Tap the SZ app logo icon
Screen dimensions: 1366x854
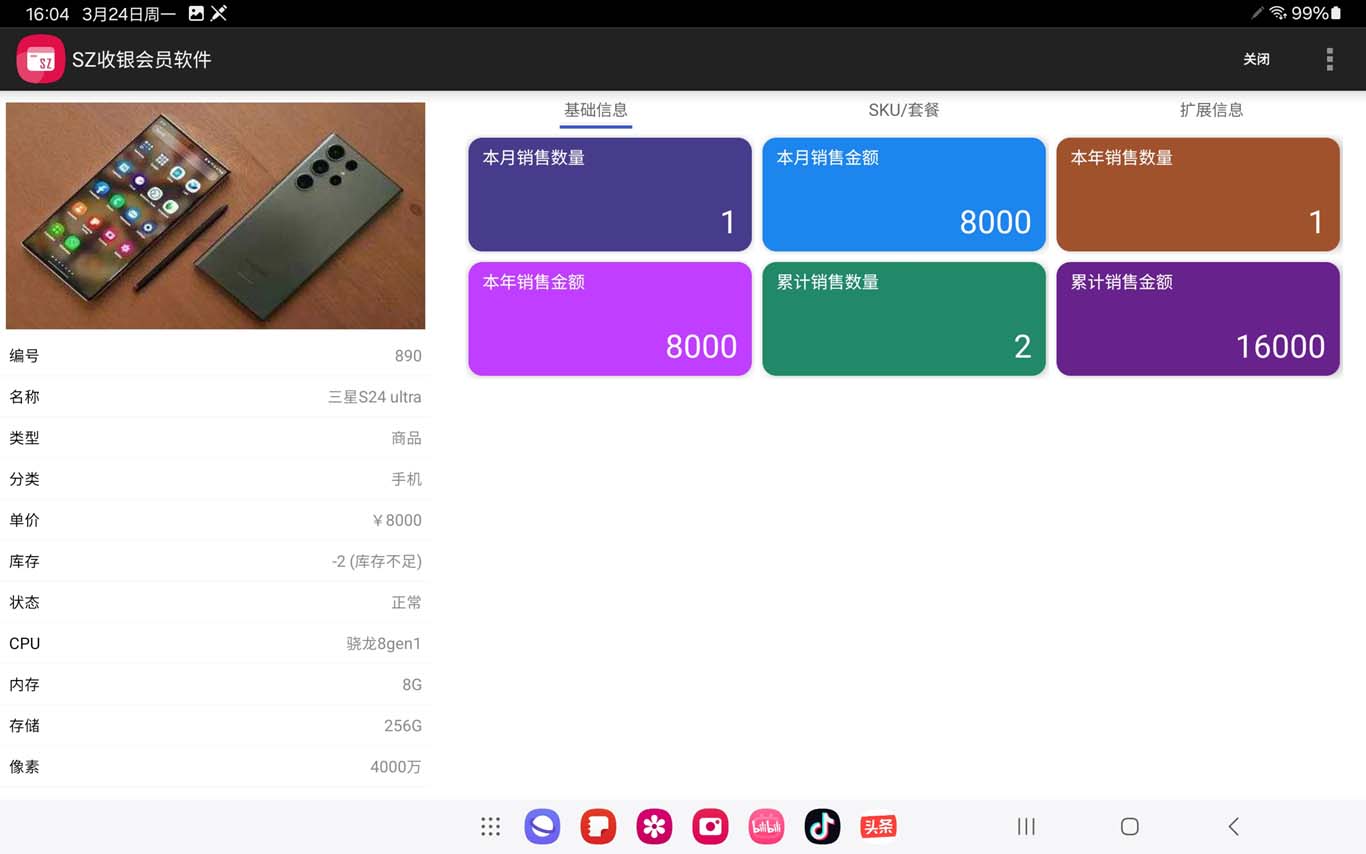tap(41, 59)
